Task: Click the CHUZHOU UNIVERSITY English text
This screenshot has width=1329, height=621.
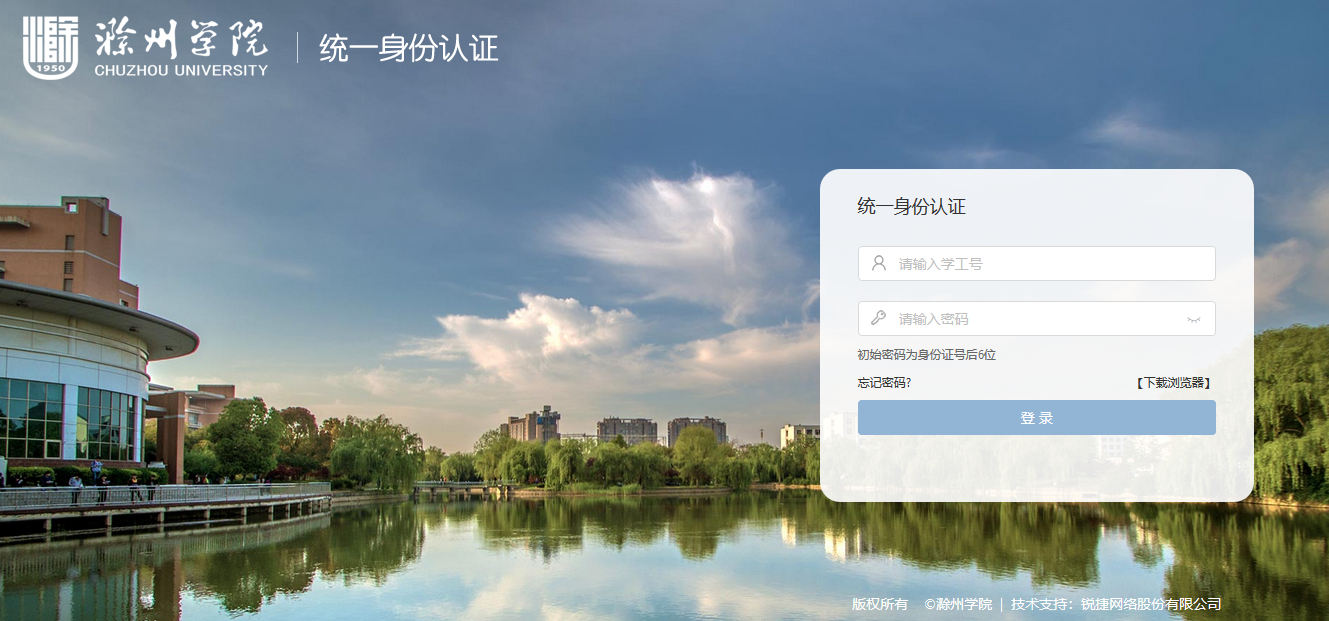Action: pos(181,70)
